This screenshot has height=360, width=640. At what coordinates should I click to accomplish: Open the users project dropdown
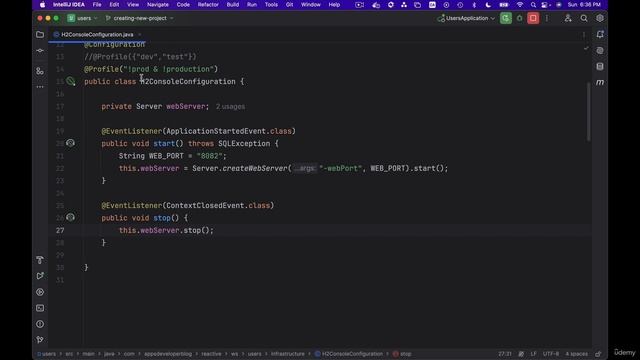(83, 18)
